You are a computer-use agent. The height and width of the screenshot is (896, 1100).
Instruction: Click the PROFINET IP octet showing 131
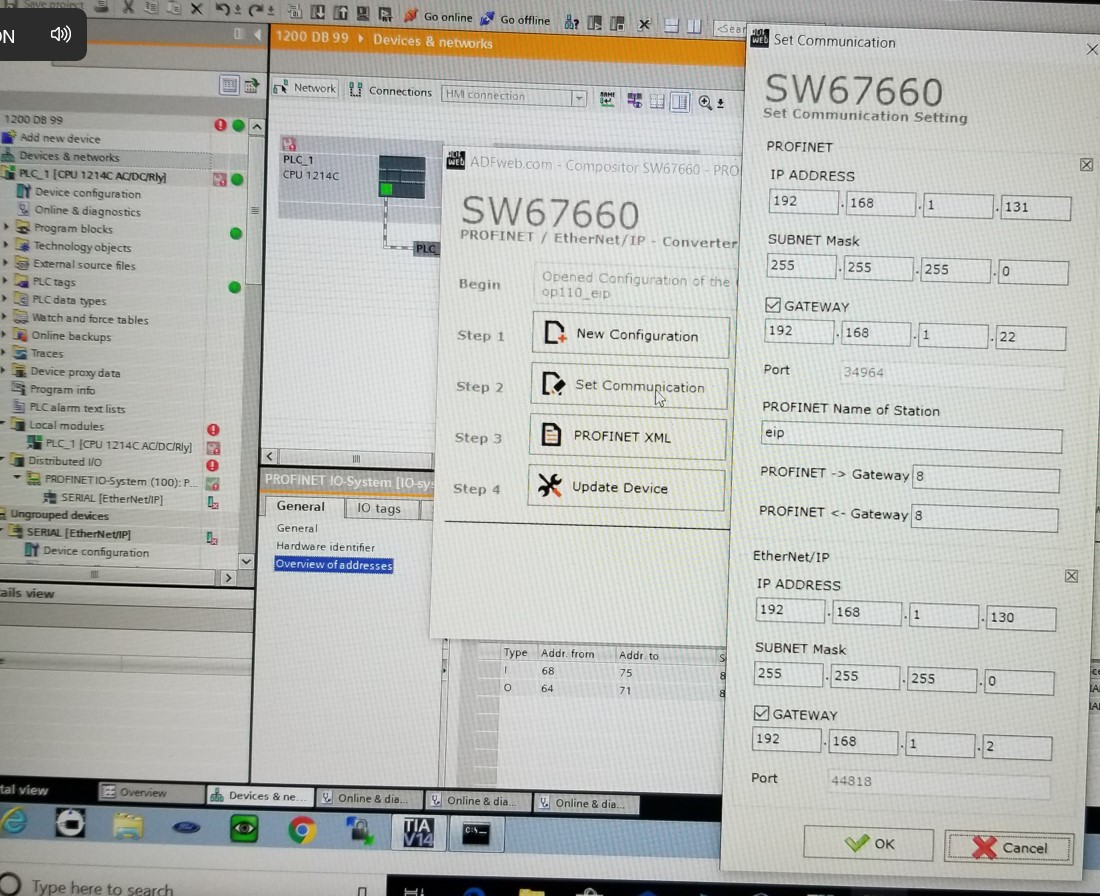pos(1035,208)
